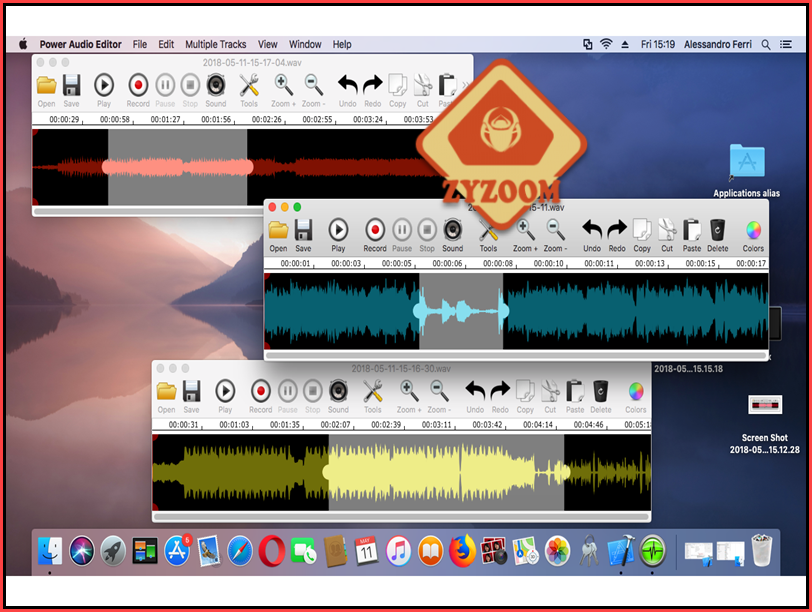Click the Wi-Fi status icon
Viewport: 812px width, 612px height.
coord(606,45)
